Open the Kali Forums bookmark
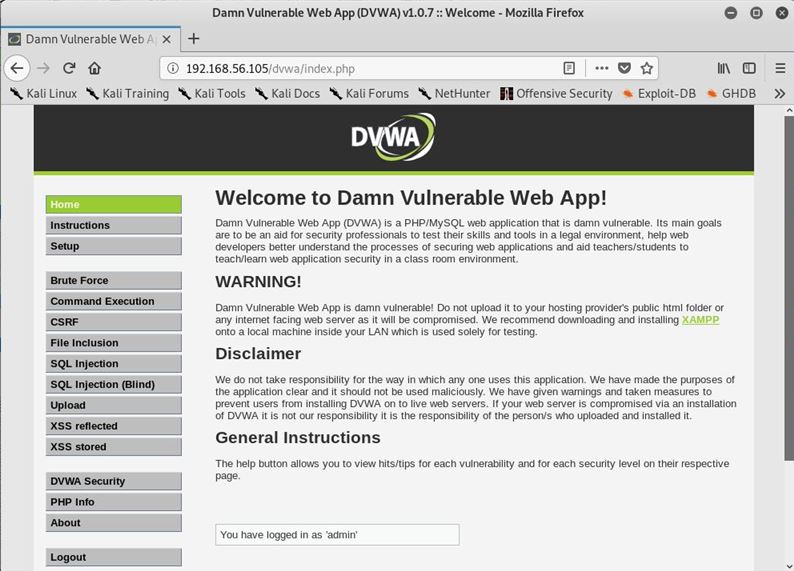 point(369,94)
